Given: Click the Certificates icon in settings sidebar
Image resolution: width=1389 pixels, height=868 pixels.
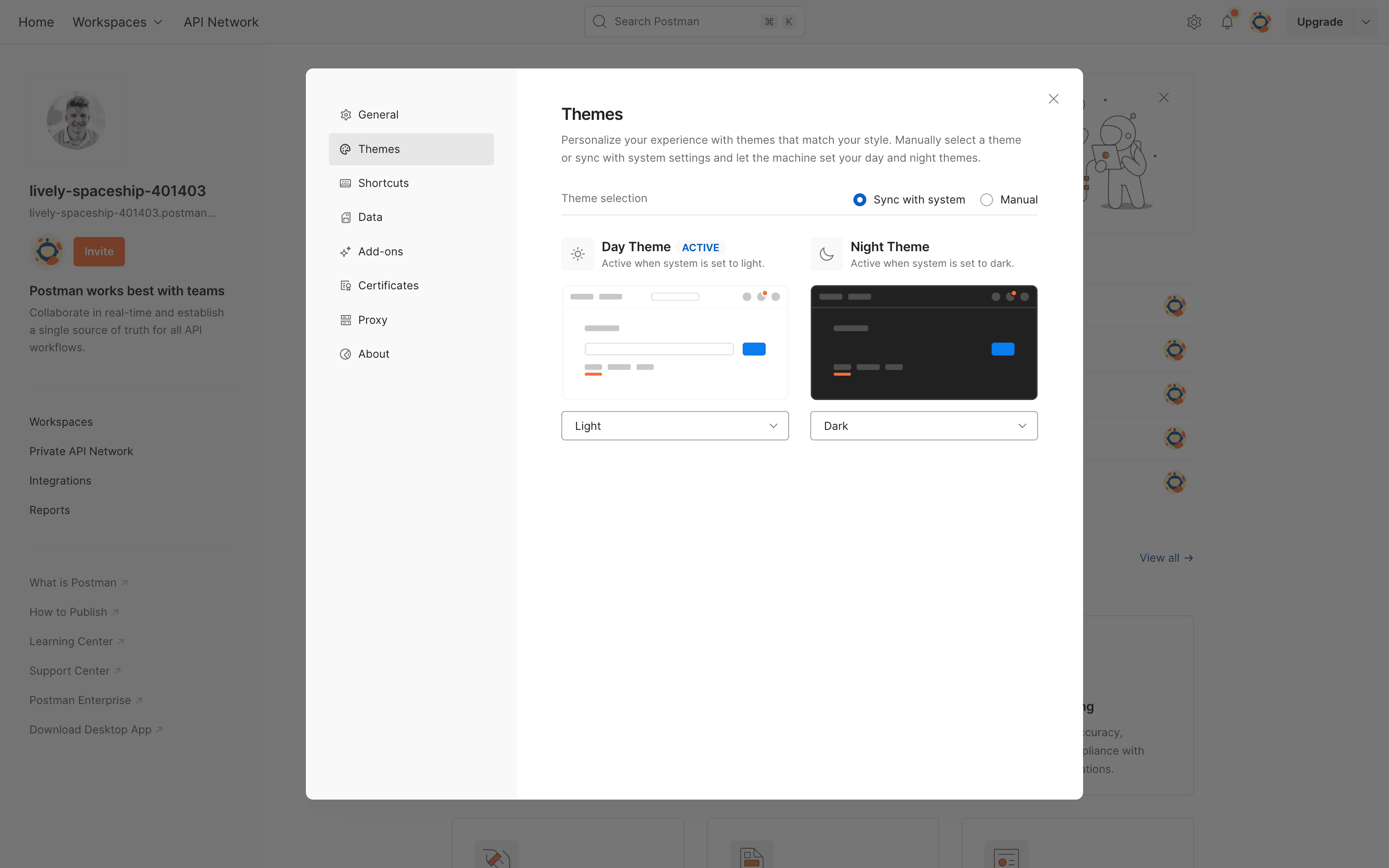Looking at the screenshot, I should point(345,285).
